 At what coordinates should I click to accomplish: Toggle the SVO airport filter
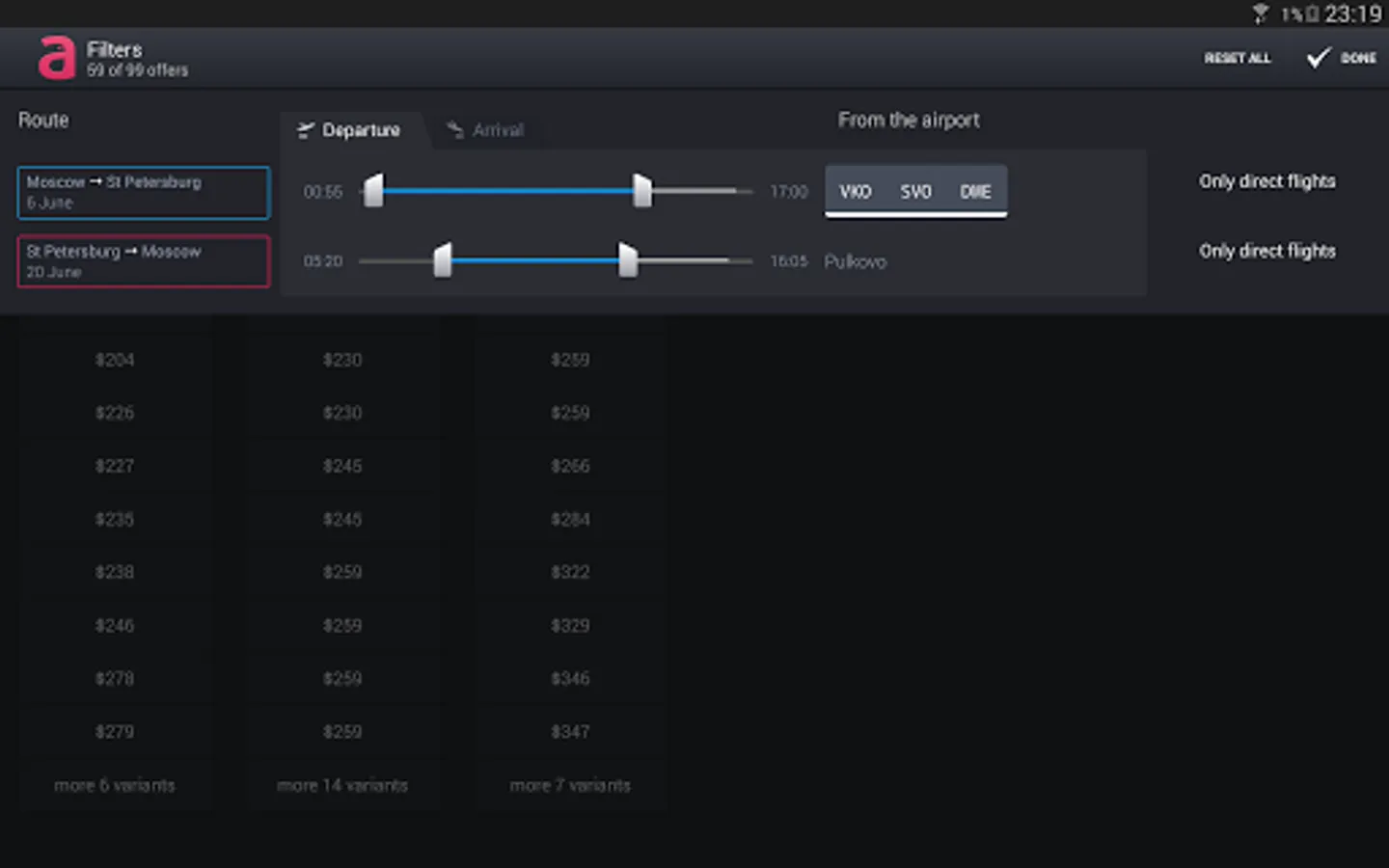click(x=916, y=192)
